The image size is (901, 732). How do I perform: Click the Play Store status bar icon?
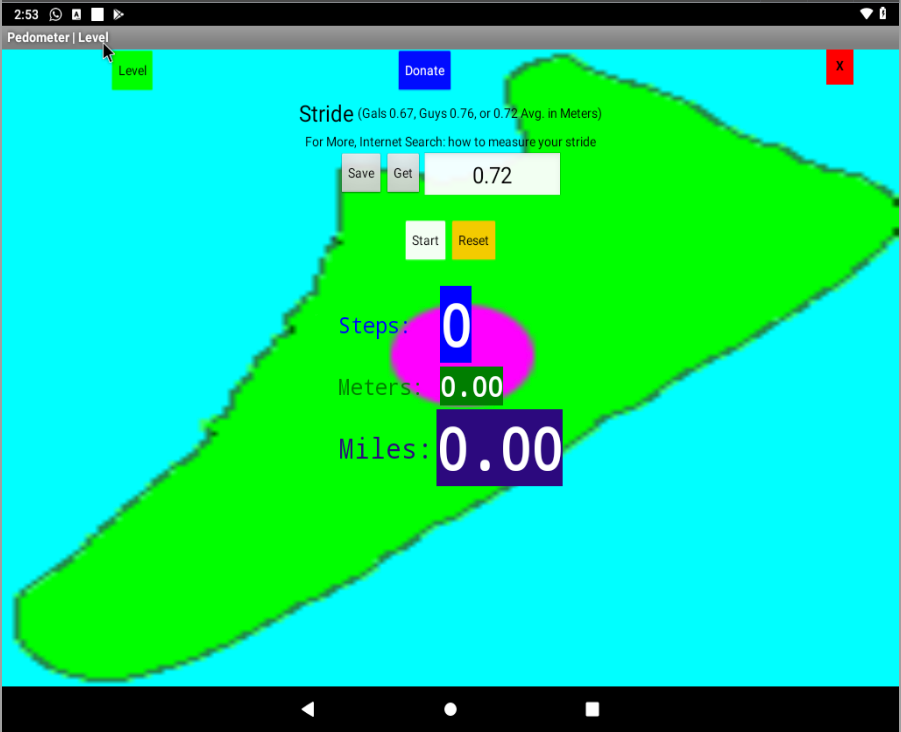(x=118, y=14)
